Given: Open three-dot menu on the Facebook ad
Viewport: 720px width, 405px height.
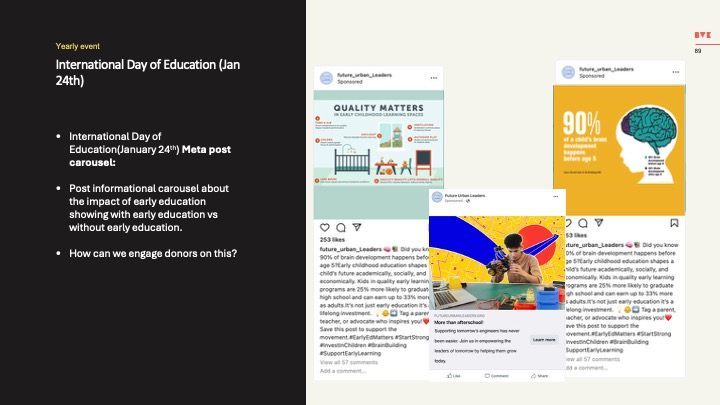Looking at the screenshot, I should point(556,197).
